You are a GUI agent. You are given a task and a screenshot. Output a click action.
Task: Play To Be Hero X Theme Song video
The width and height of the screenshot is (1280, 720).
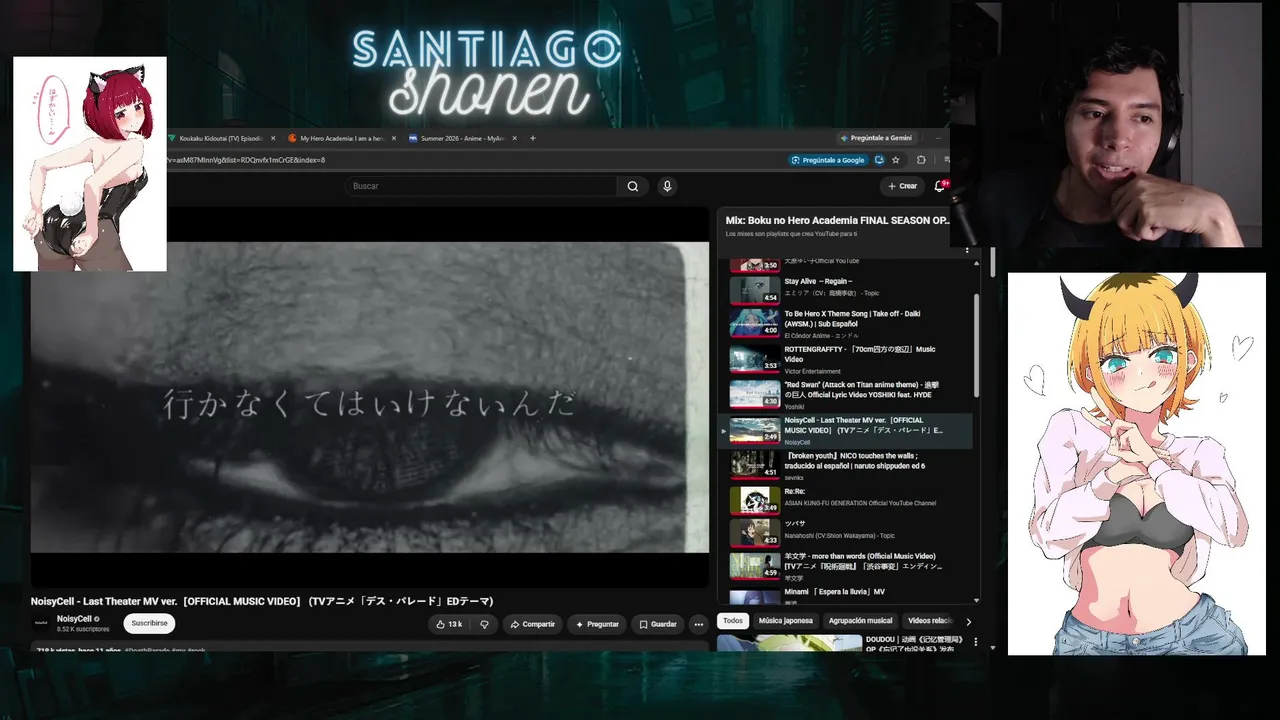pos(844,323)
